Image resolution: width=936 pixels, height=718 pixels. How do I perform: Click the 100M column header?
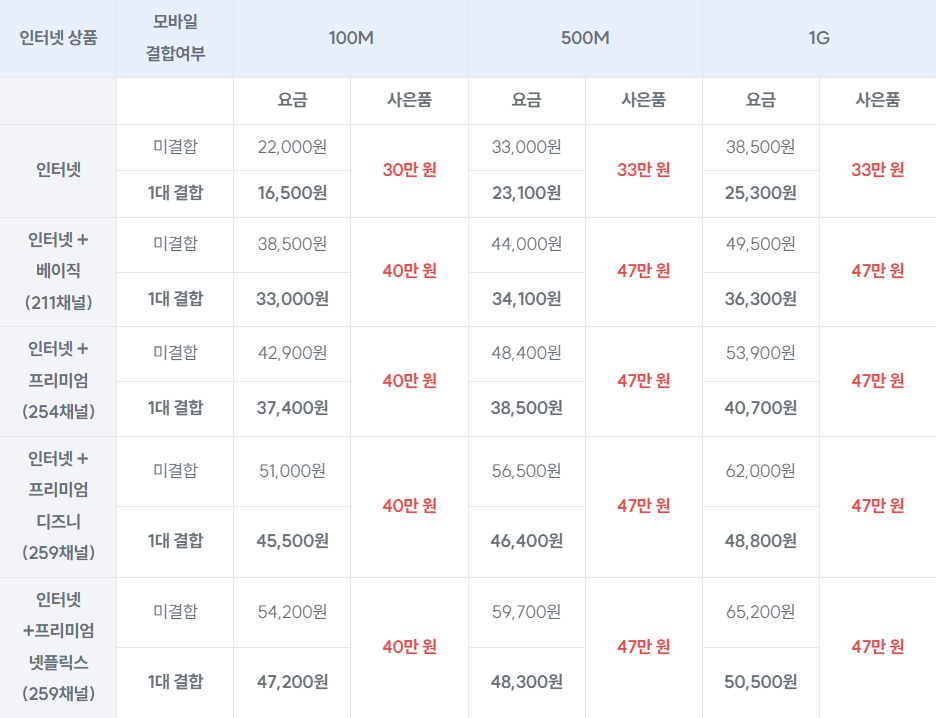pyautogui.click(x=351, y=38)
